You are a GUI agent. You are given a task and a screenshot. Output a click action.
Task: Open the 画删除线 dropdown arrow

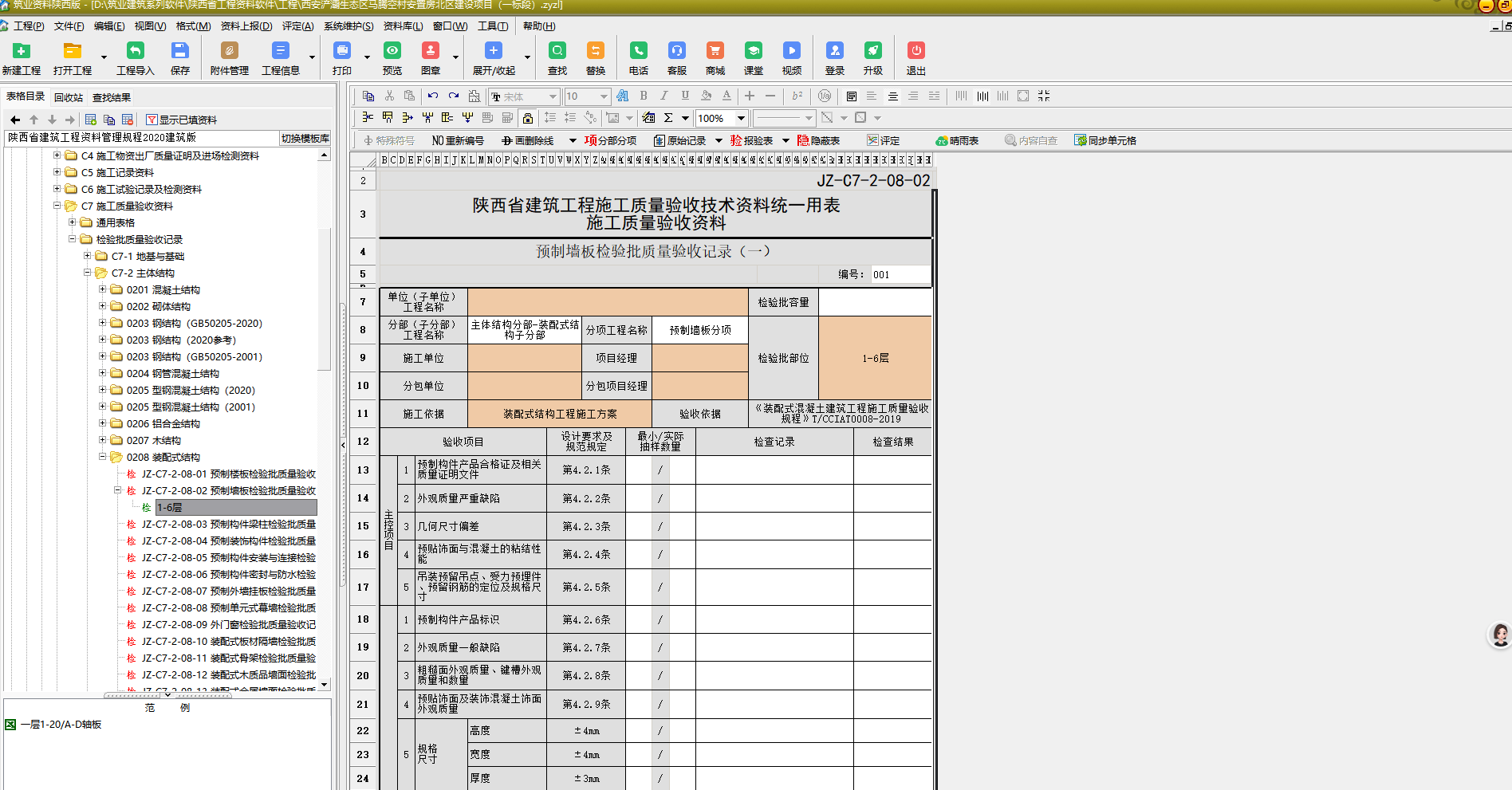tap(573, 140)
